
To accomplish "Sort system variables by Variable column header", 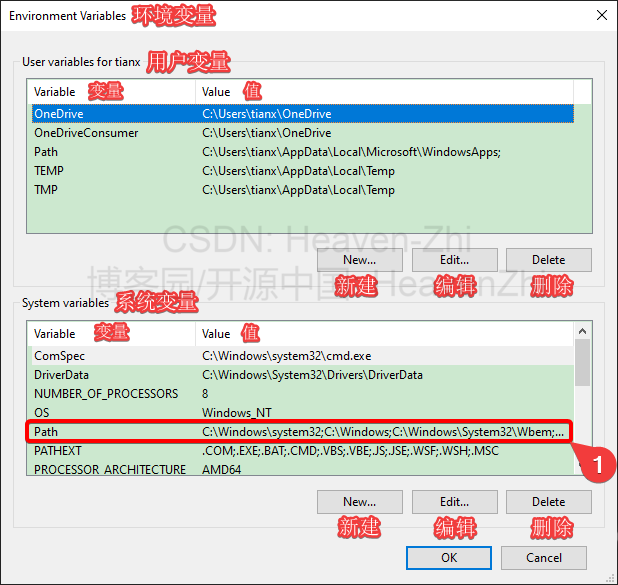I will 112,334.
